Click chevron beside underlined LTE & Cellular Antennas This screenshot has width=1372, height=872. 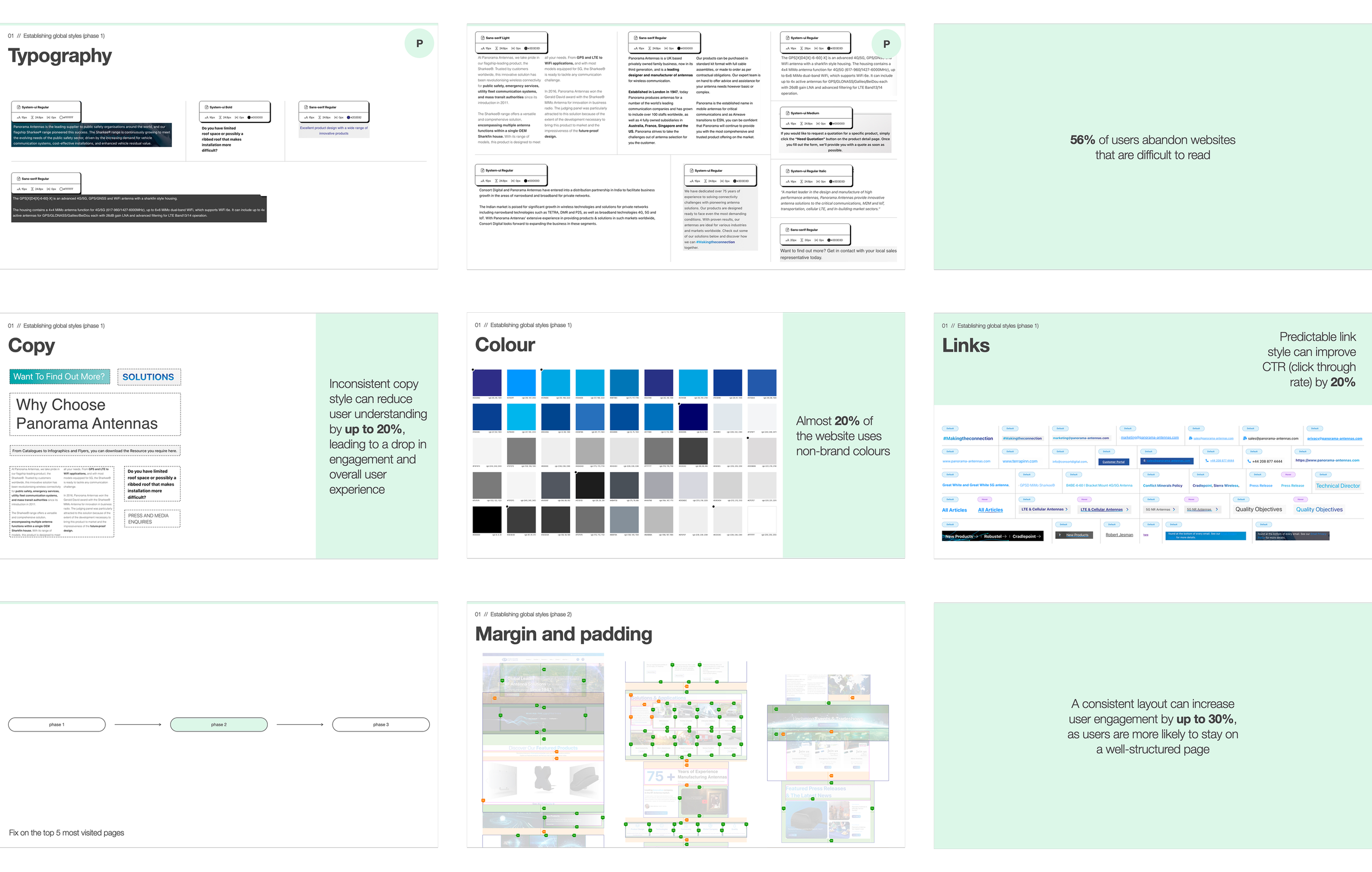1127,509
